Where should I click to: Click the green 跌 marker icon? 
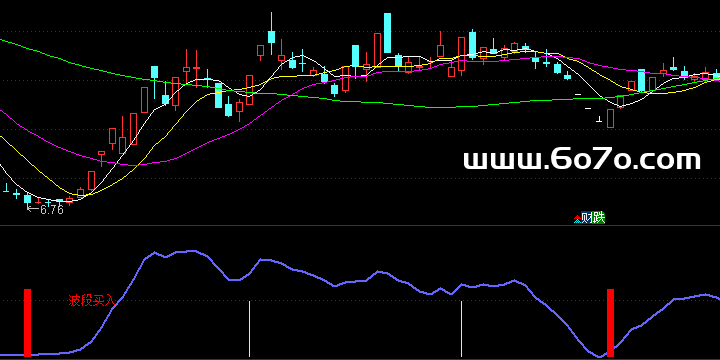point(599,218)
